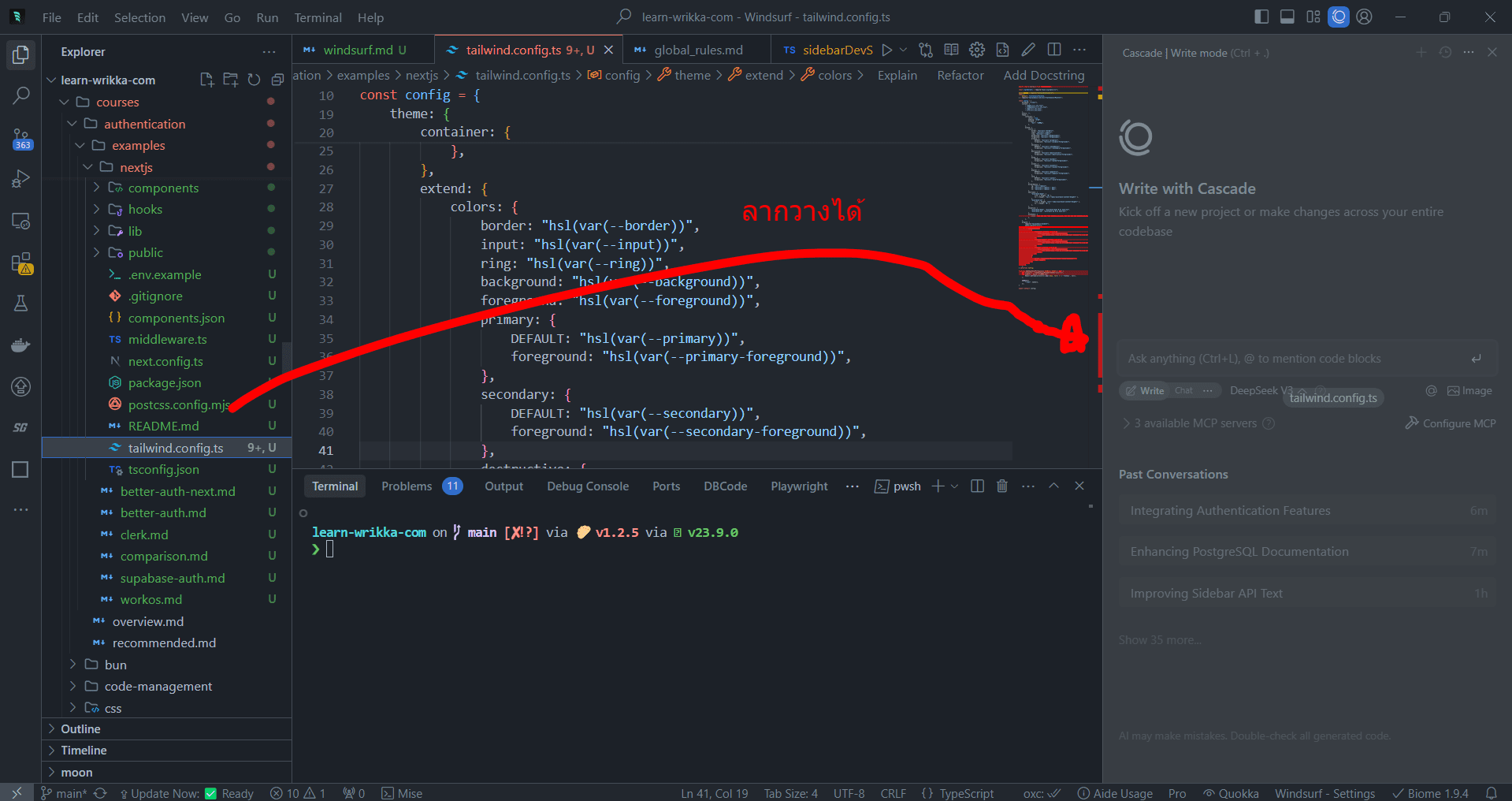Open the Testing flask icon

click(x=21, y=304)
